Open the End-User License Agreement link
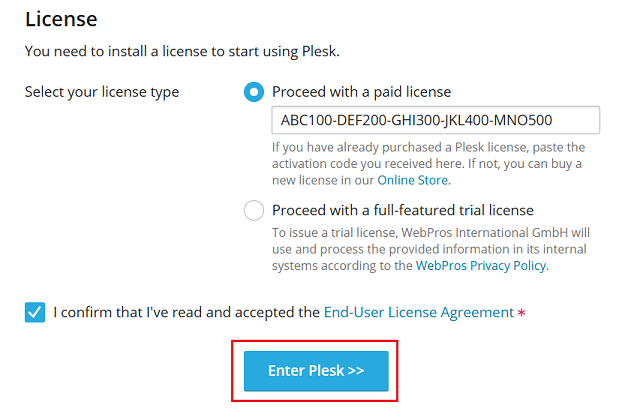Viewport: 631px width, 417px height. 418,312
